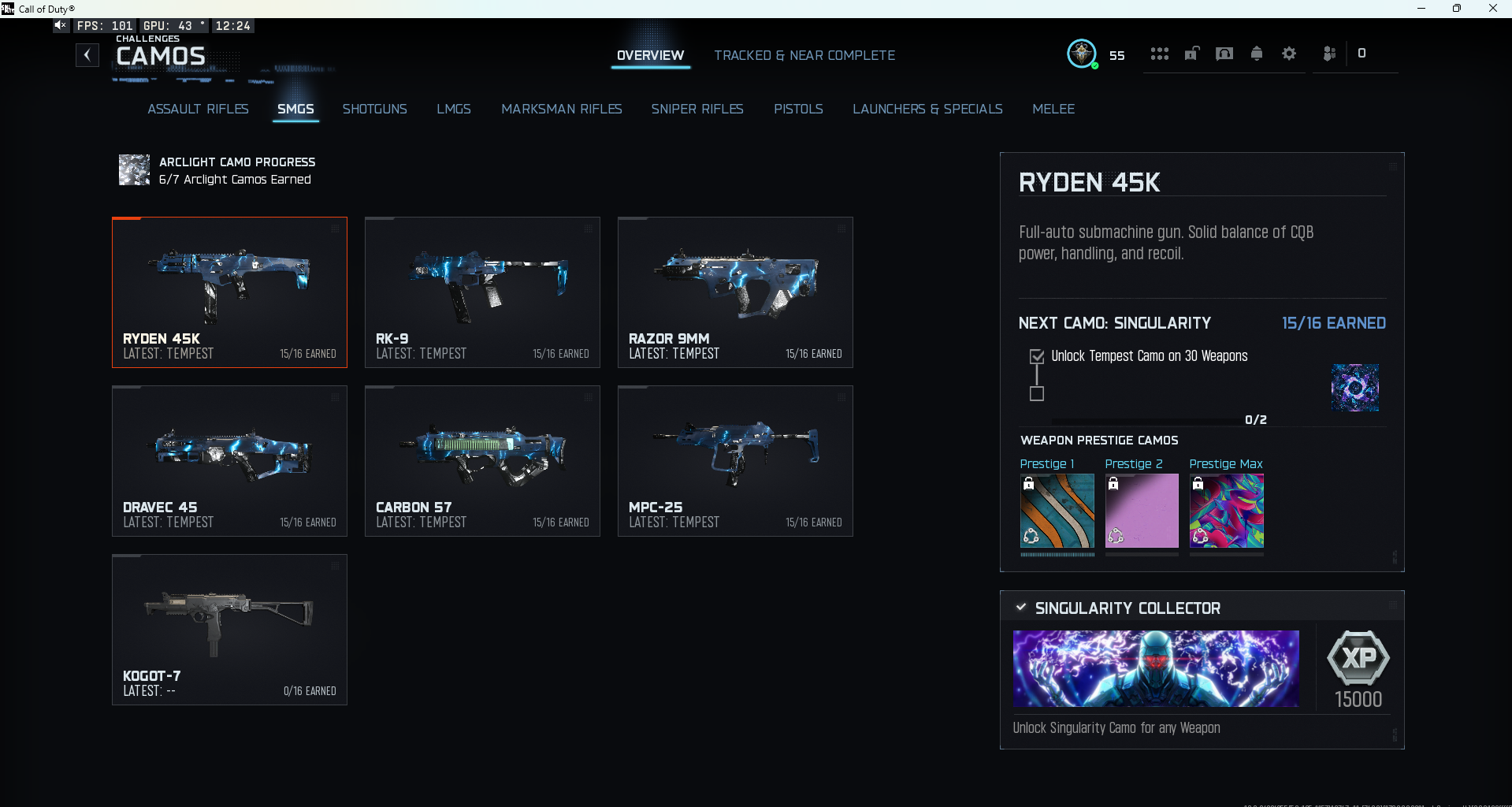Switch to Tracked & Near Complete tab
Image resolution: width=1512 pixels, height=807 pixels.
point(804,55)
